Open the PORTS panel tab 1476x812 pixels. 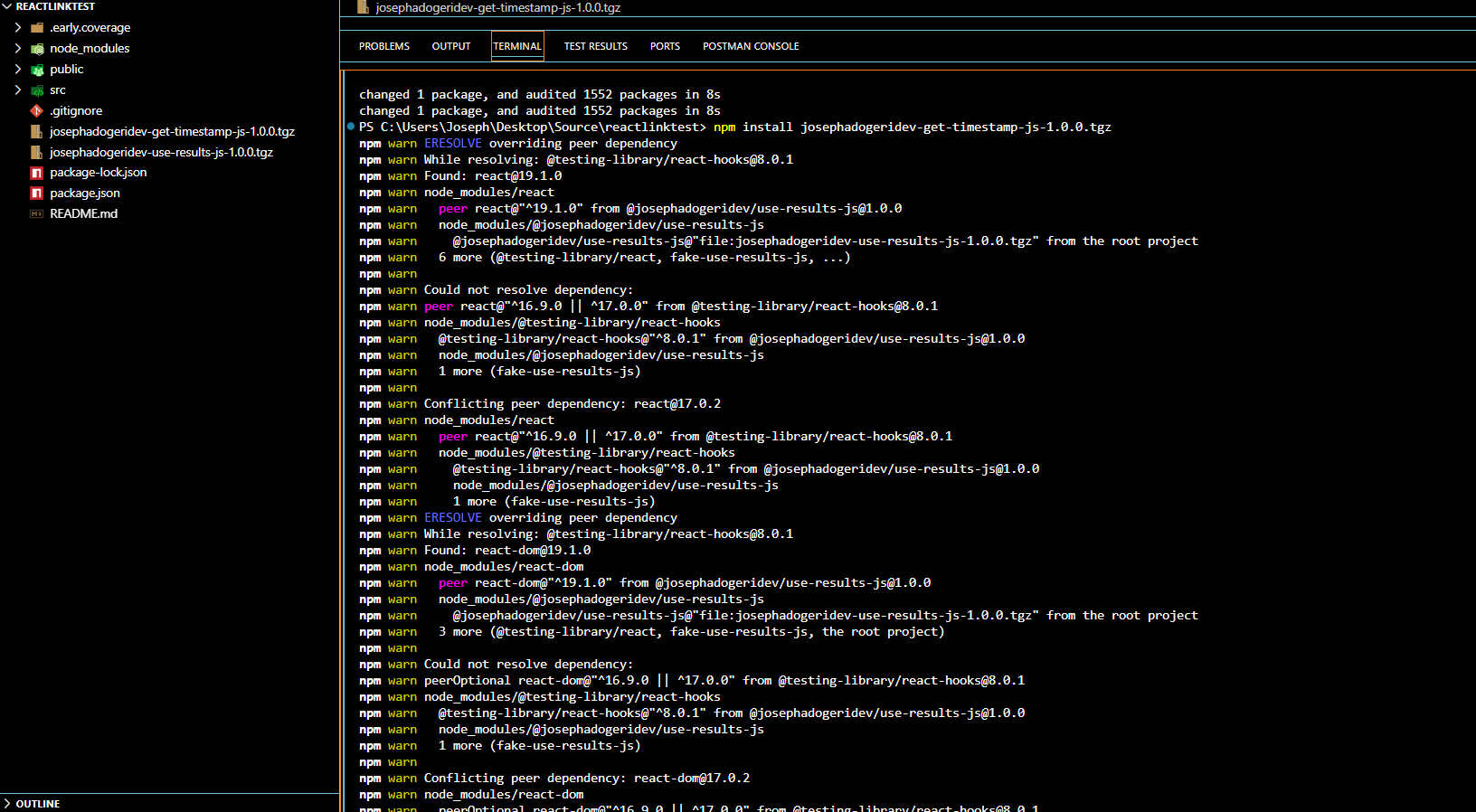click(x=665, y=46)
